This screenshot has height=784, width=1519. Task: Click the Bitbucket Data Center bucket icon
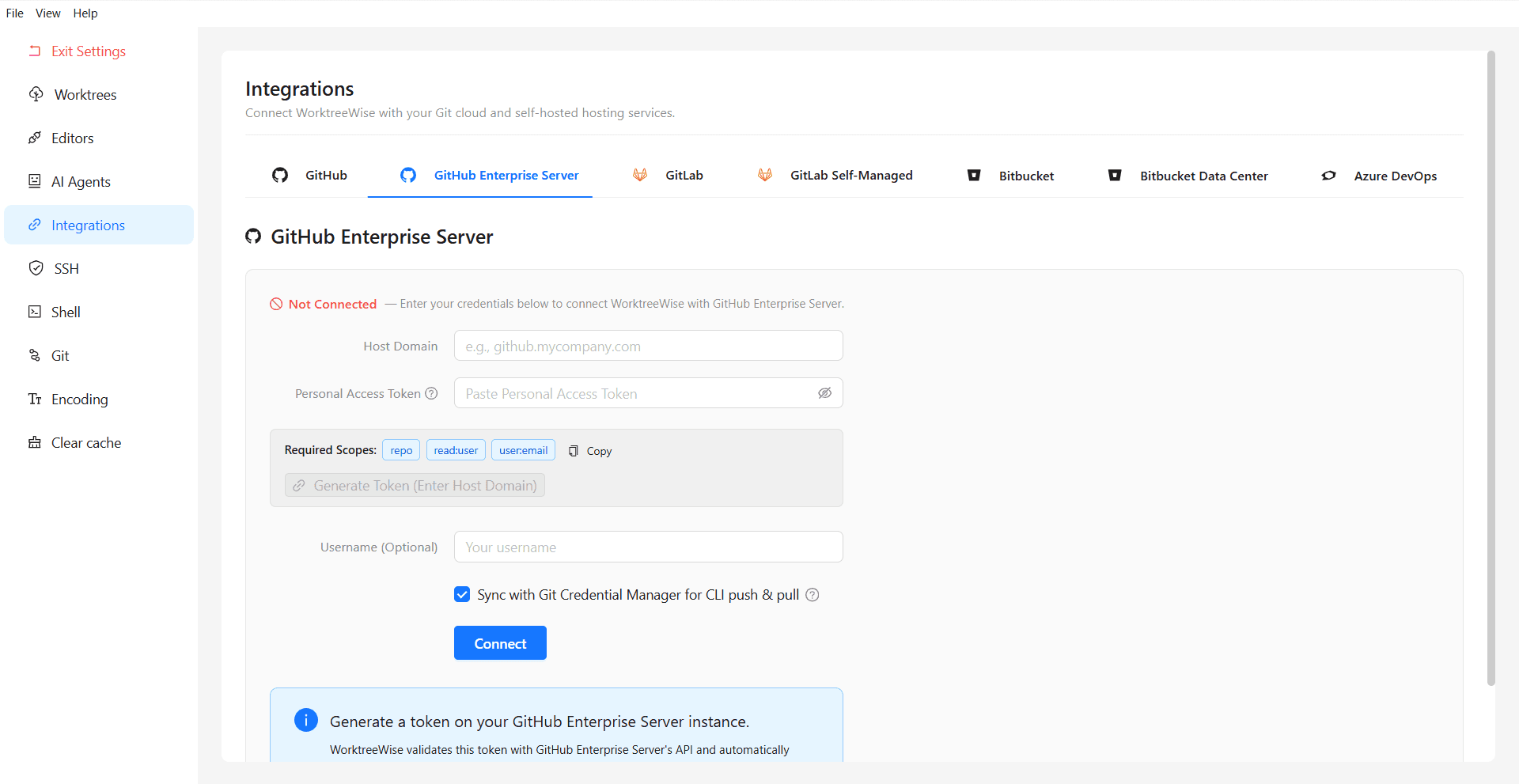pos(1115,176)
